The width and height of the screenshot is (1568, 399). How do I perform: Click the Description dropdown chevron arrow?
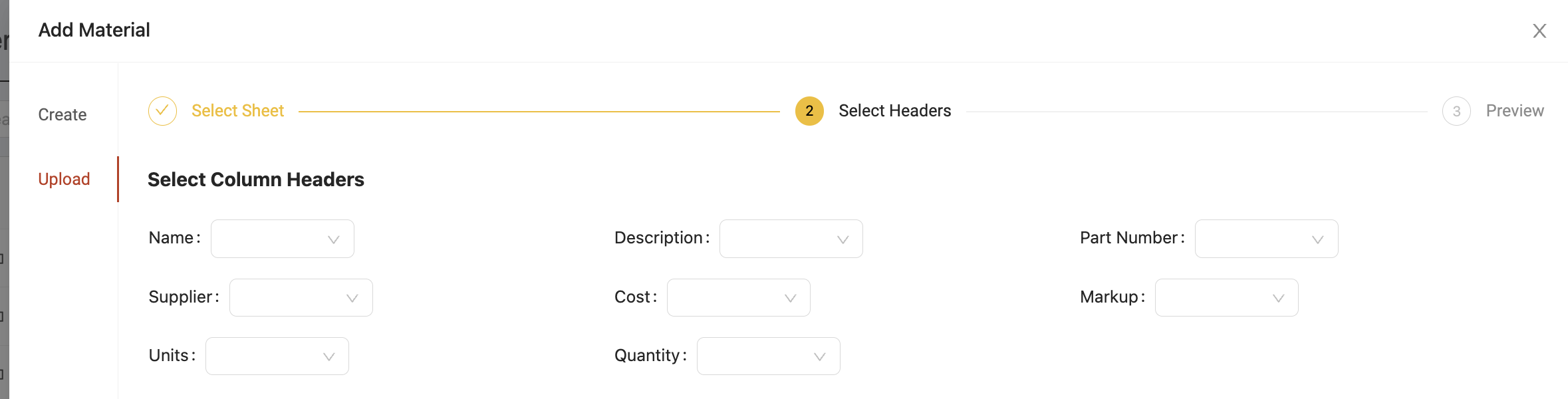coord(843,239)
